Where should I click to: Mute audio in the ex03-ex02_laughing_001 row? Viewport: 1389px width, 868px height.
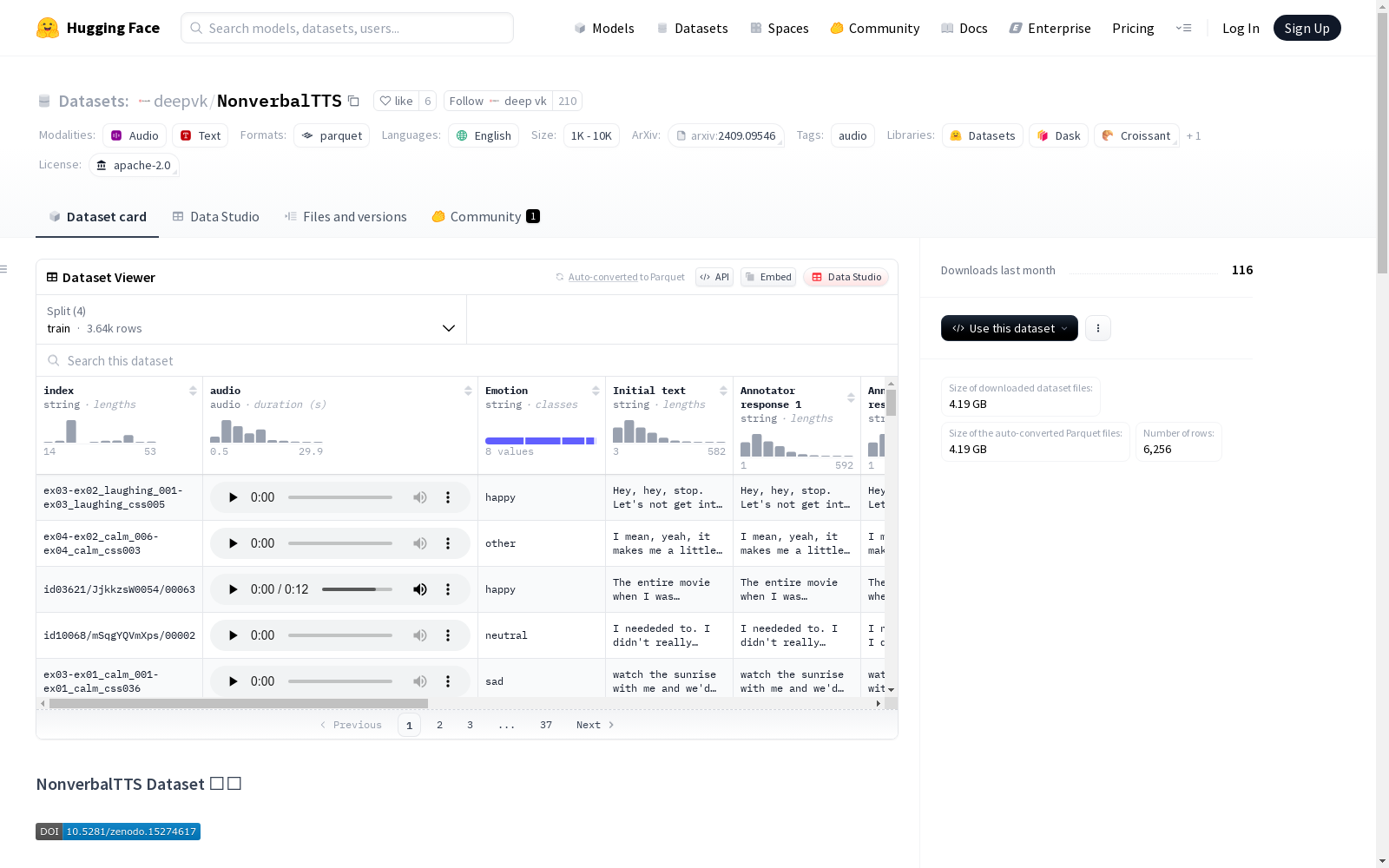pos(420,497)
